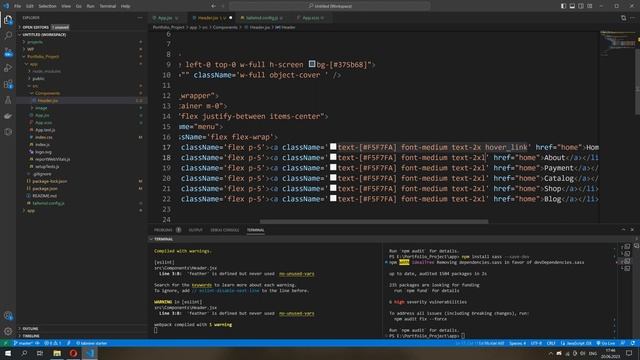Viewport: 640px width, 360px height.
Task: Switch to the Output panel tab
Action: 196,230
